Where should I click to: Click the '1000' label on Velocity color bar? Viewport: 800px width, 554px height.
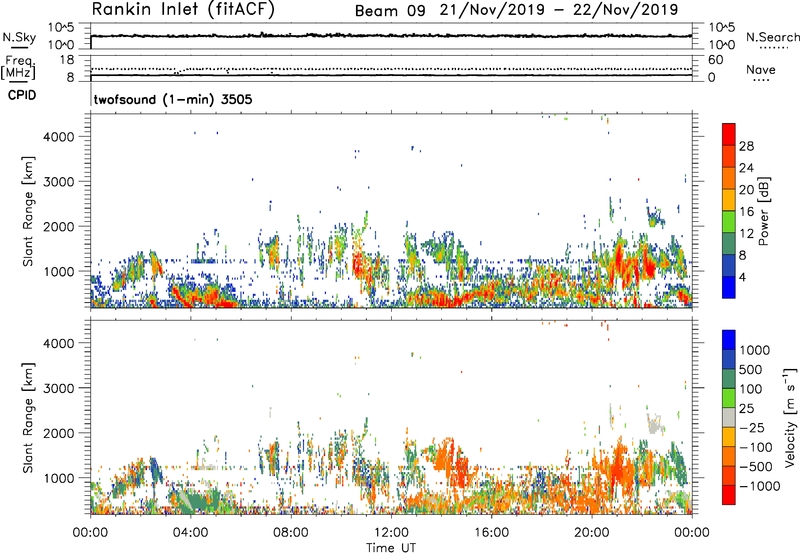pyautogui.click(x=754, y=350)
